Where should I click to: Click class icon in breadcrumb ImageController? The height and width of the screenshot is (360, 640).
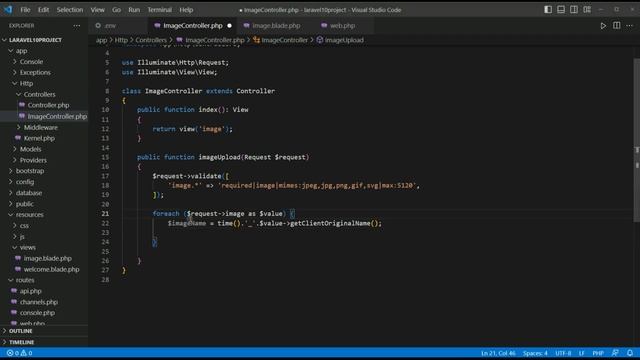point(256,40)
